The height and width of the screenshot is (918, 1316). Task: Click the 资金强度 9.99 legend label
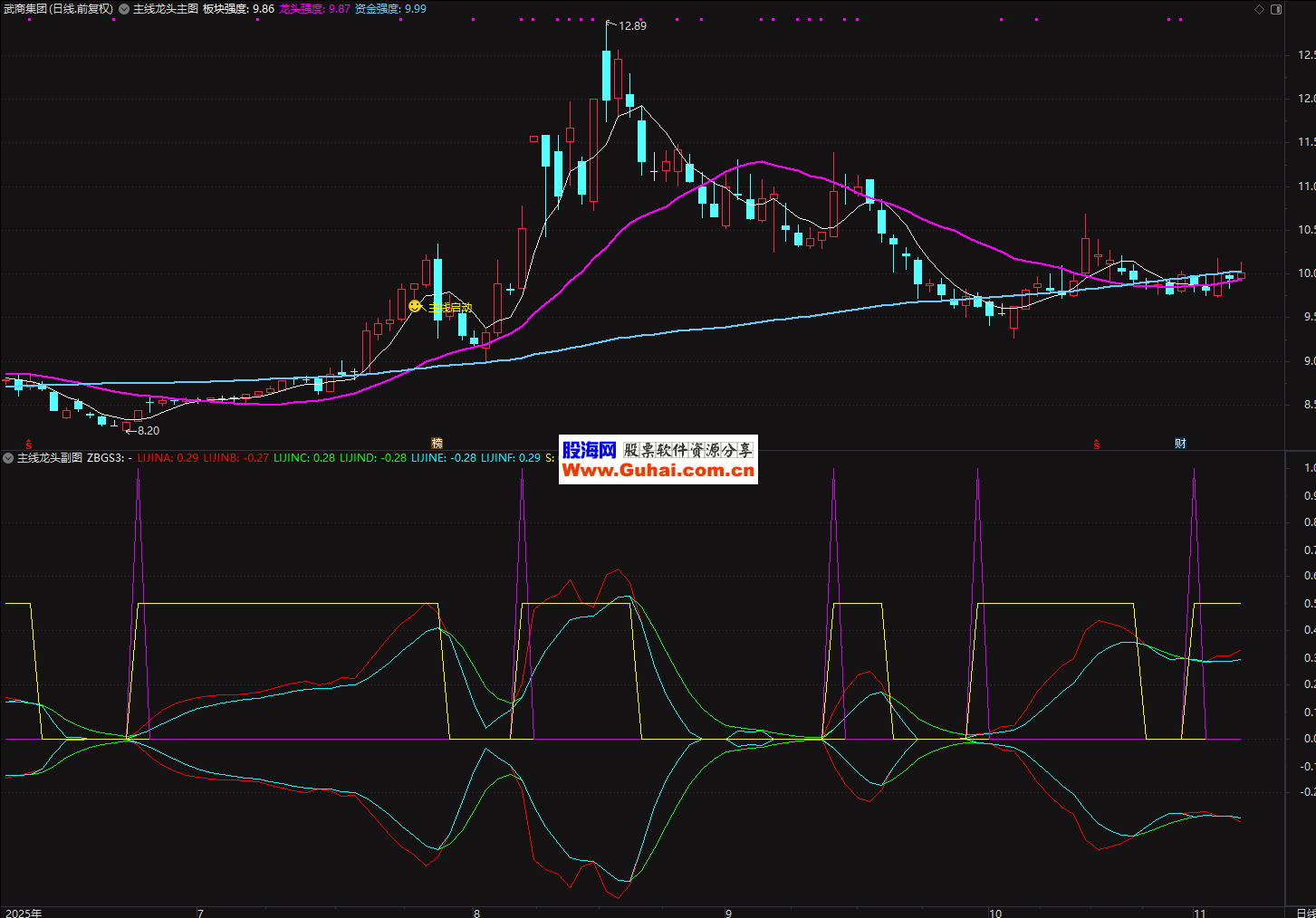pos(390,9)
